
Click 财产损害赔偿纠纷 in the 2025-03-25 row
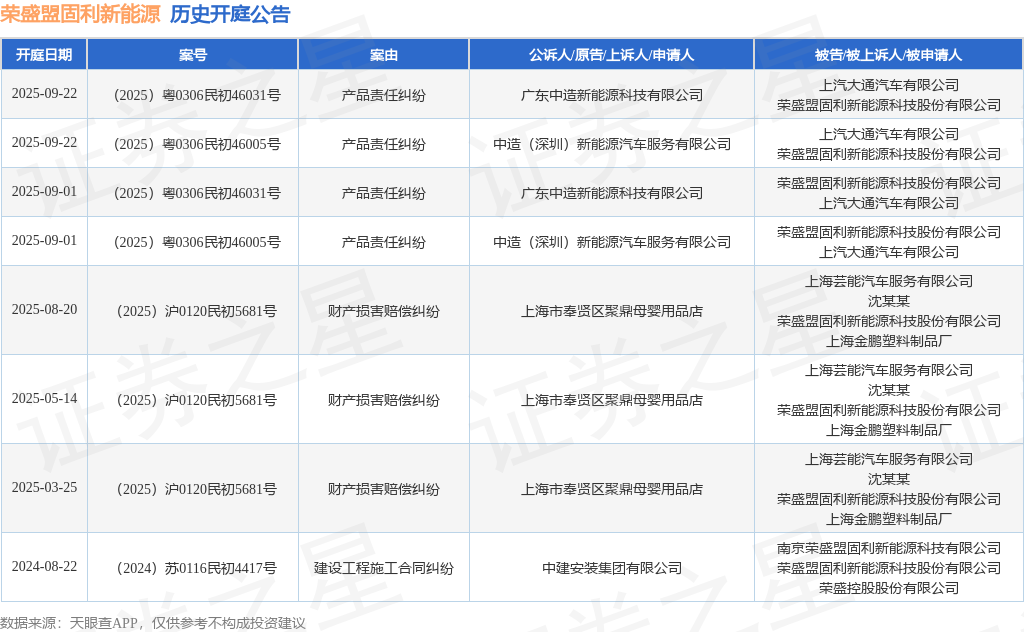coord(383,489)
